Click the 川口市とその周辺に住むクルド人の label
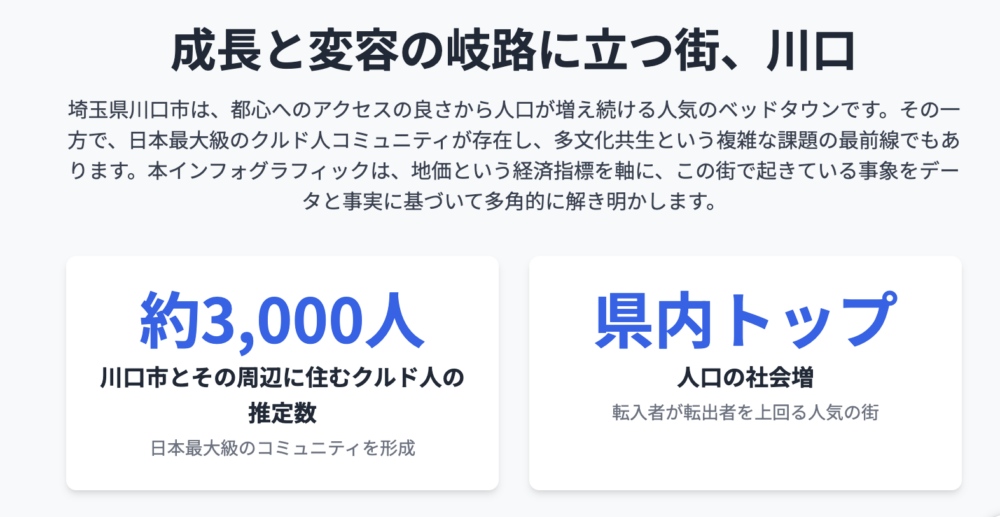This screenshot has width=1000, height=517. [x=283, y=381]
